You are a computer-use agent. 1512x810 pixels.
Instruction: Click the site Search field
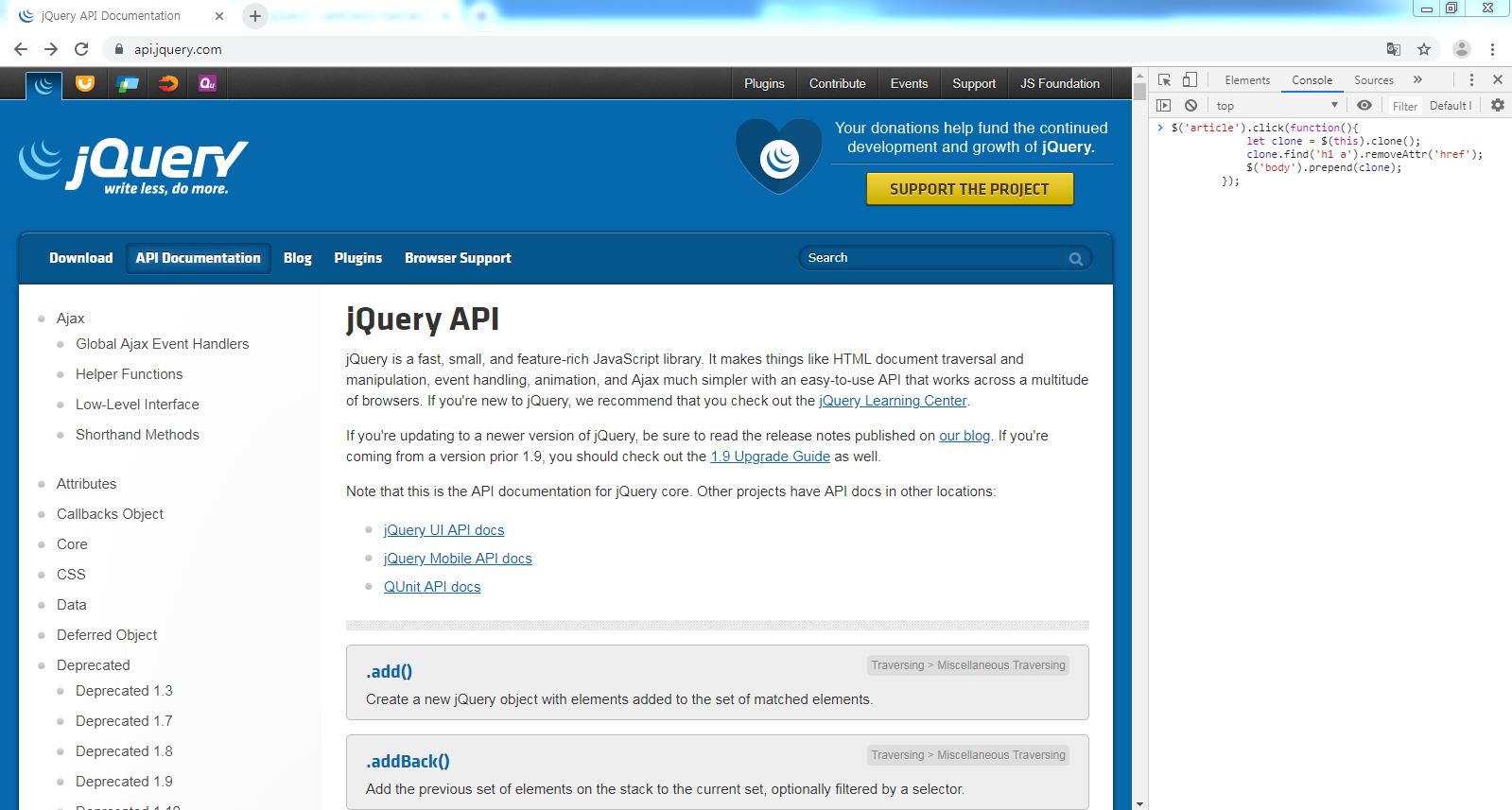pyautogui.click(x=931, y=258)
